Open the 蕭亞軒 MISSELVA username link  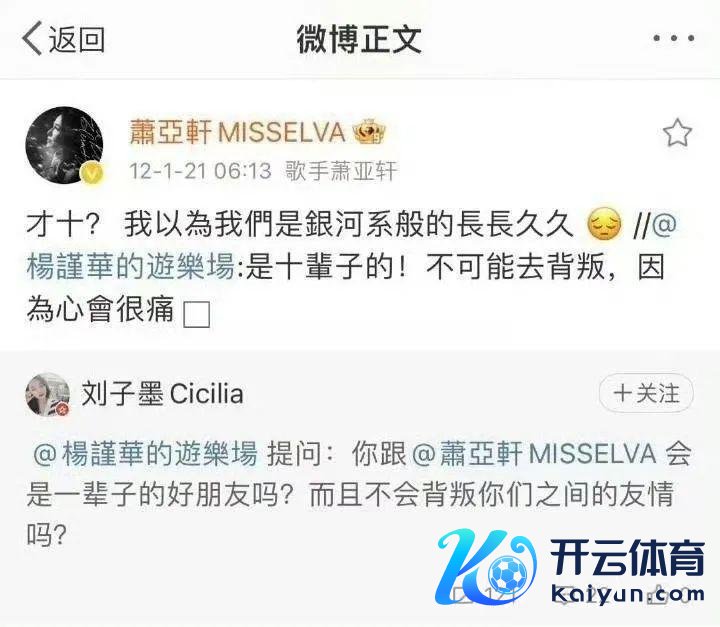237,132
